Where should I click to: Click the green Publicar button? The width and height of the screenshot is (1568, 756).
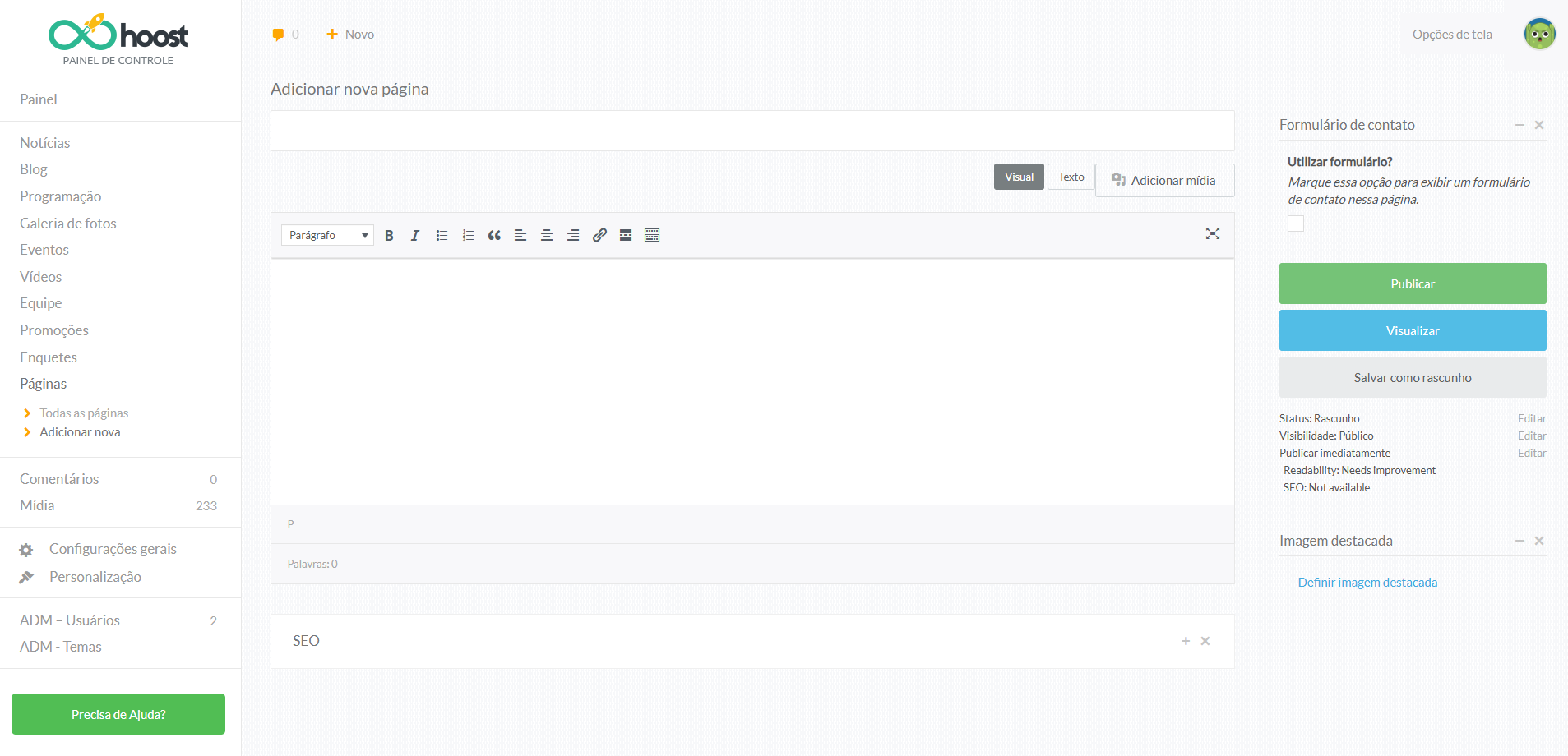pos(1412,283)
